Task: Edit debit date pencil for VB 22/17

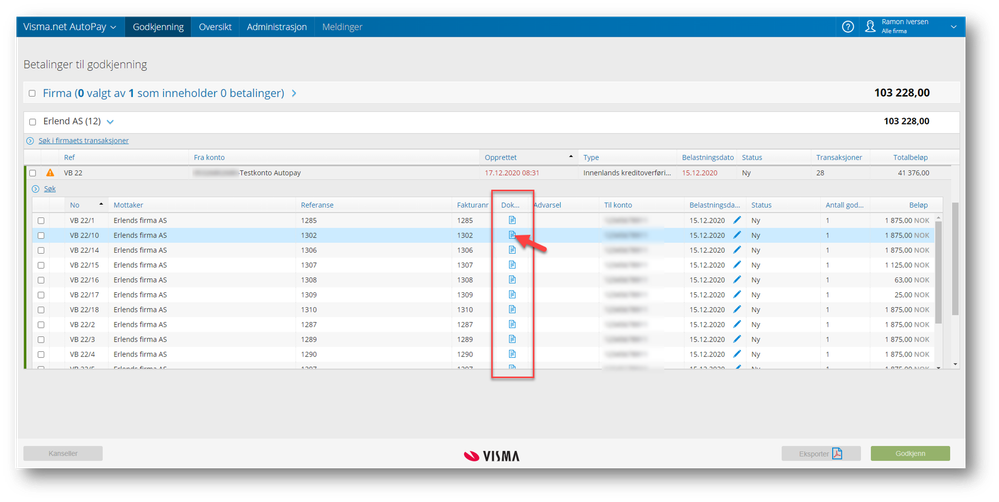Action: tap(737, 294)
